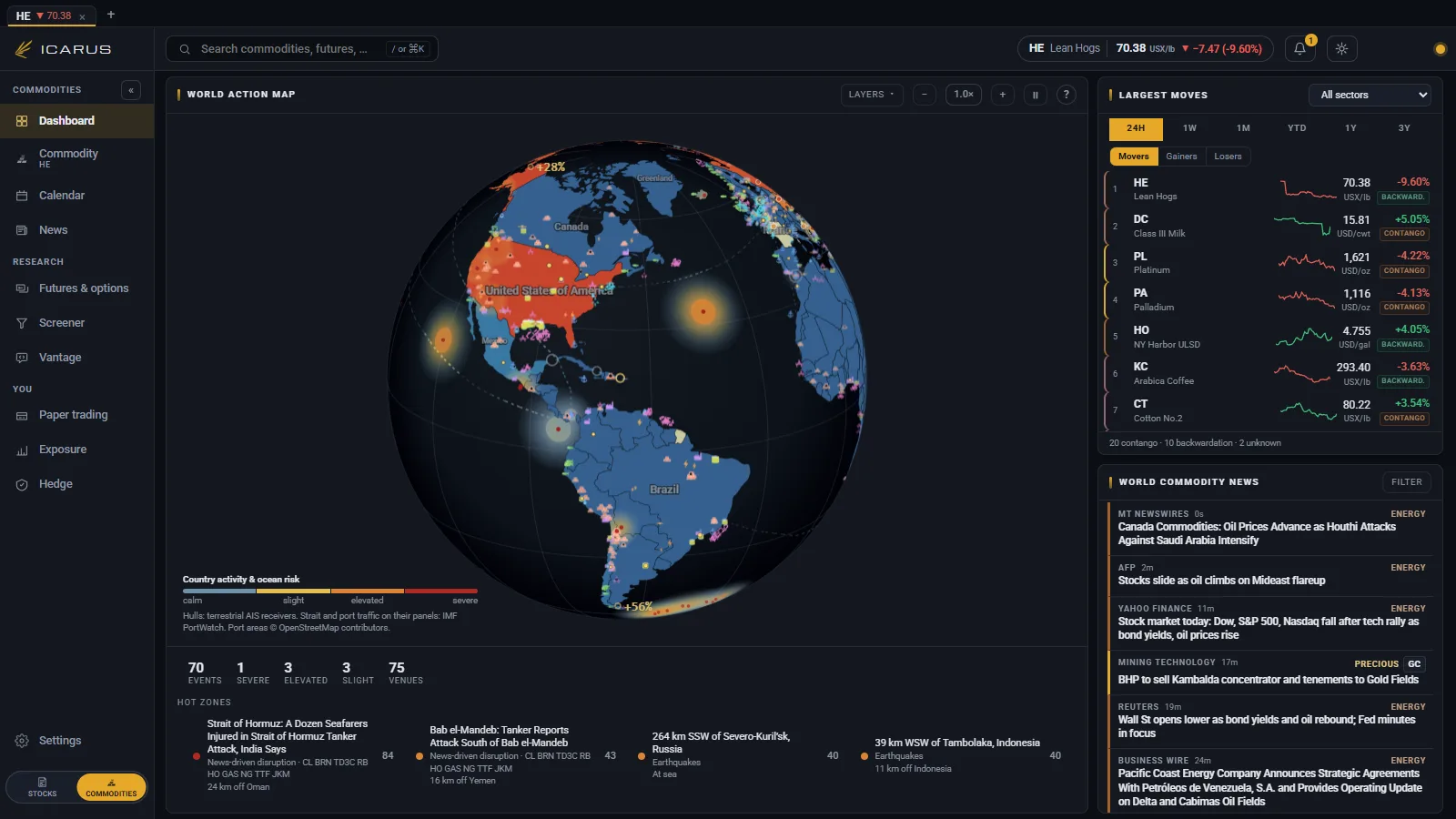Viewport: 1456px width, 819px height.
Task: Click the orange hotspot in the Atlantic
Action: pyautogui.click(x=703, y=312)
